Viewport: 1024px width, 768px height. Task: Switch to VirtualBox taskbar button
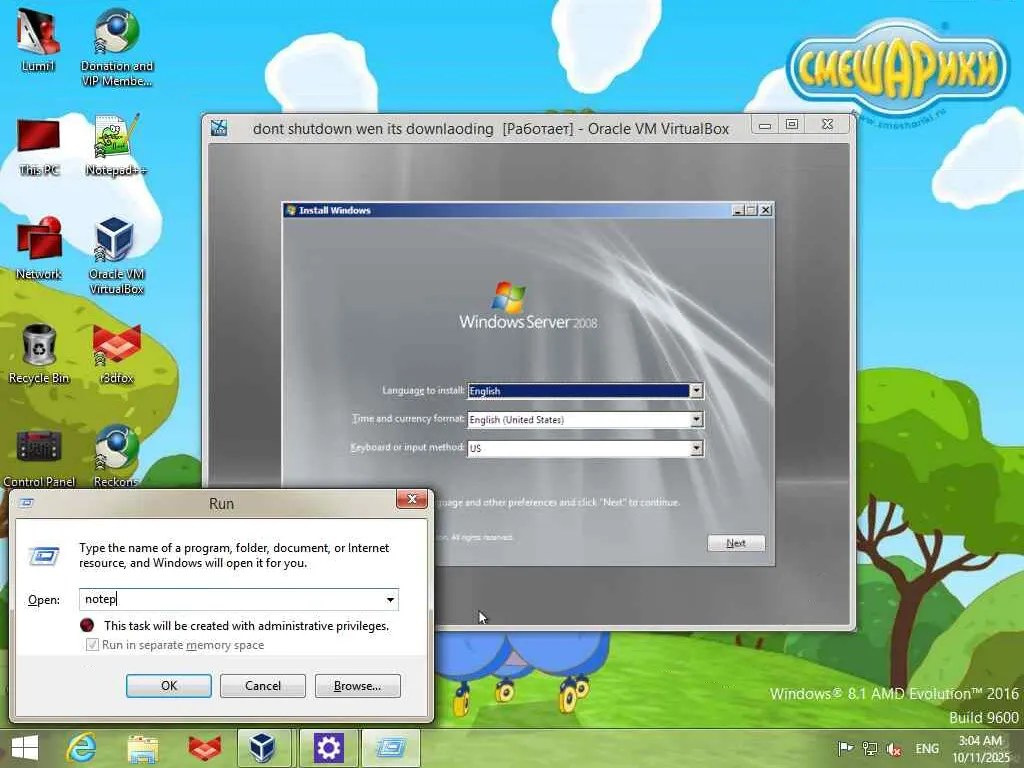263,748
